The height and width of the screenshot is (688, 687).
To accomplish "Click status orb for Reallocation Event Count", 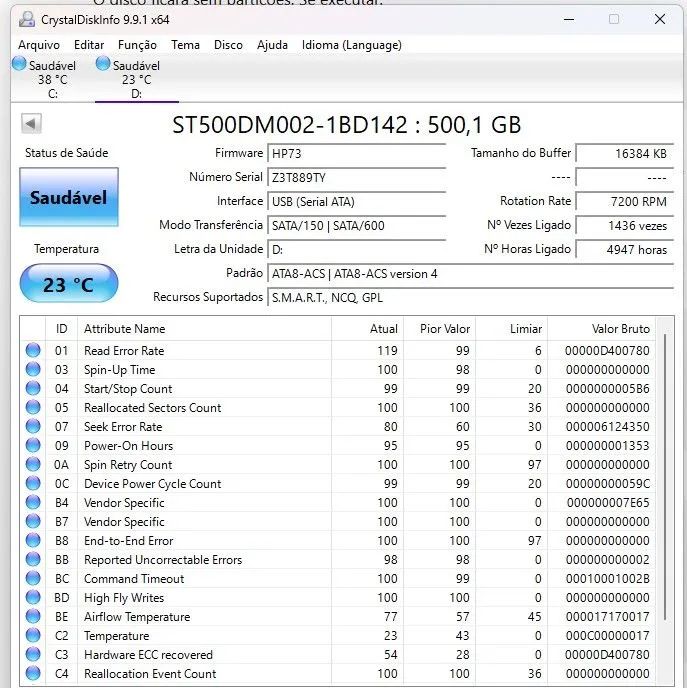I will (x=33, y=673).
